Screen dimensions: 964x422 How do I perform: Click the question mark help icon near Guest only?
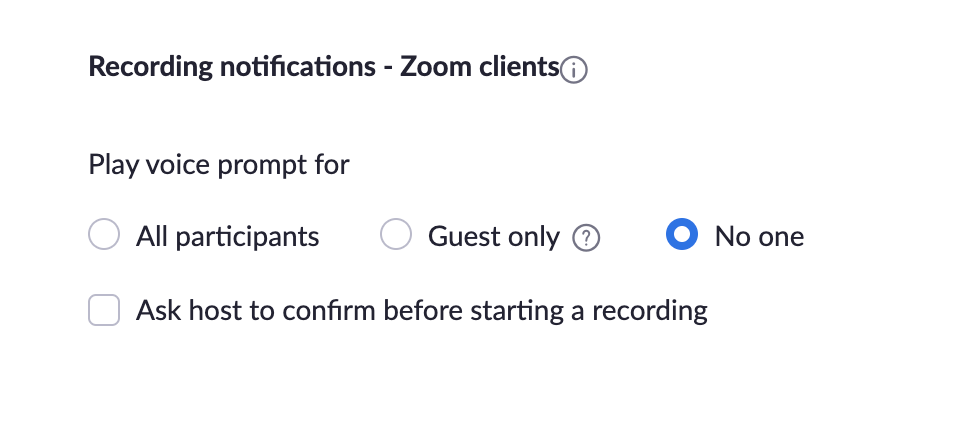(586, 237)
